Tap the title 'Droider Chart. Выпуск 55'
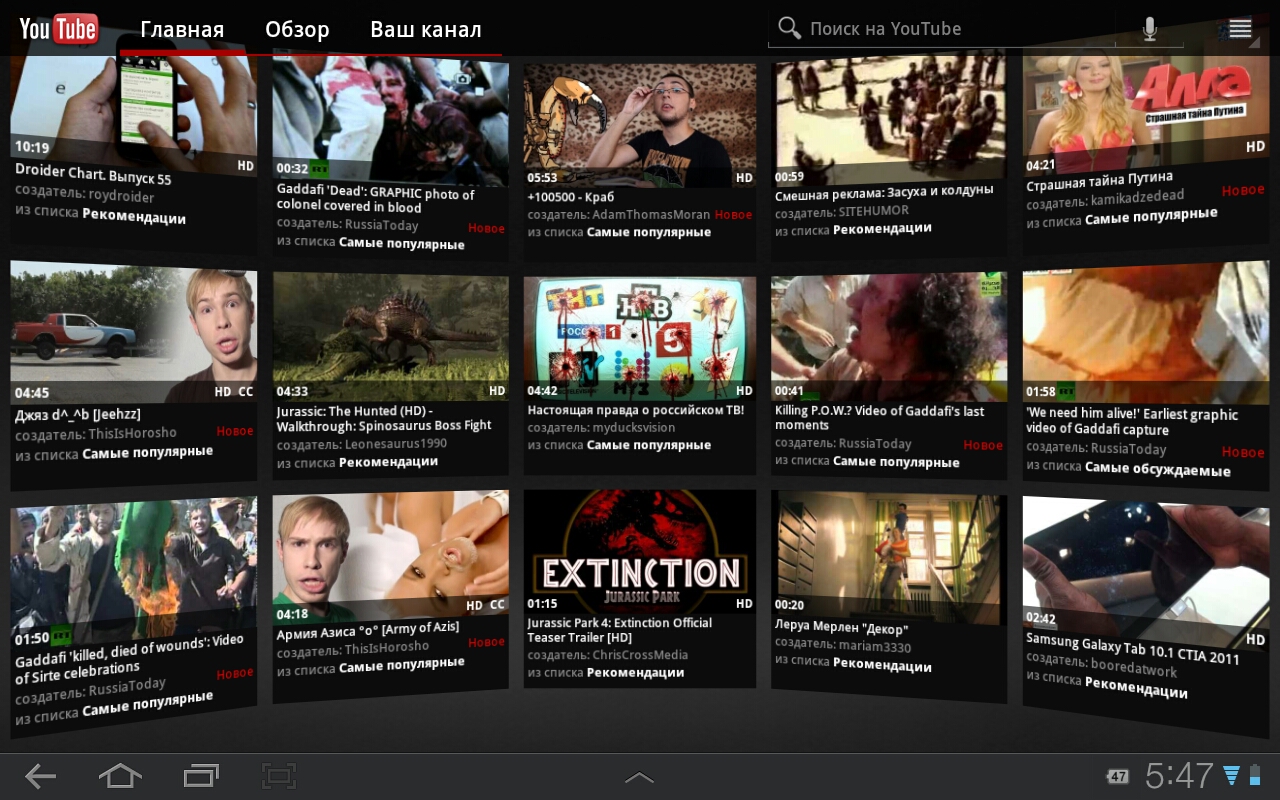 [93, 174]
